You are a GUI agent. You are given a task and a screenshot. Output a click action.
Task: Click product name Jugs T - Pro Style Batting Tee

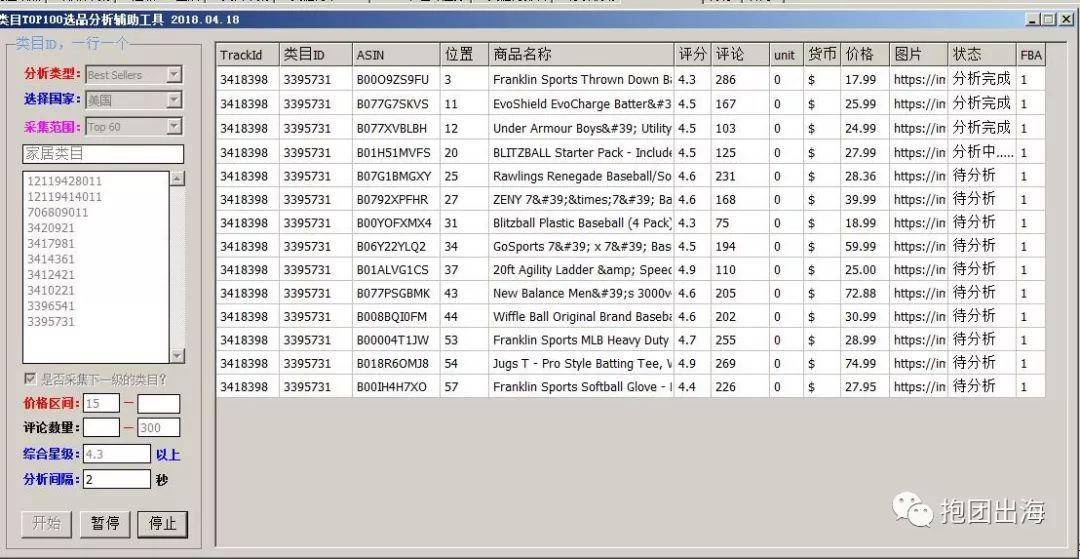(x=581, y=363)
